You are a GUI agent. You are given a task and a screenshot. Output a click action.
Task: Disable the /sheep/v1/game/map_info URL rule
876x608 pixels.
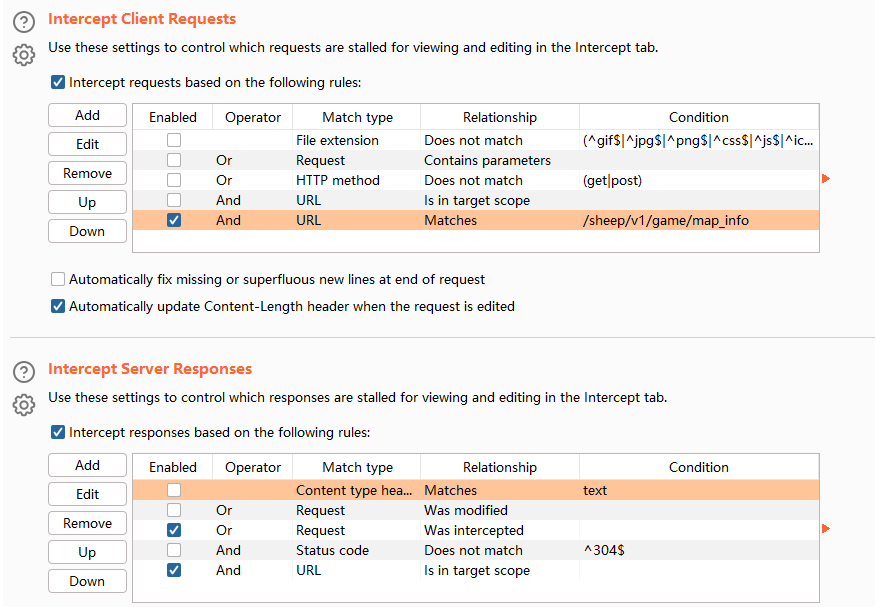pos(174,220)
